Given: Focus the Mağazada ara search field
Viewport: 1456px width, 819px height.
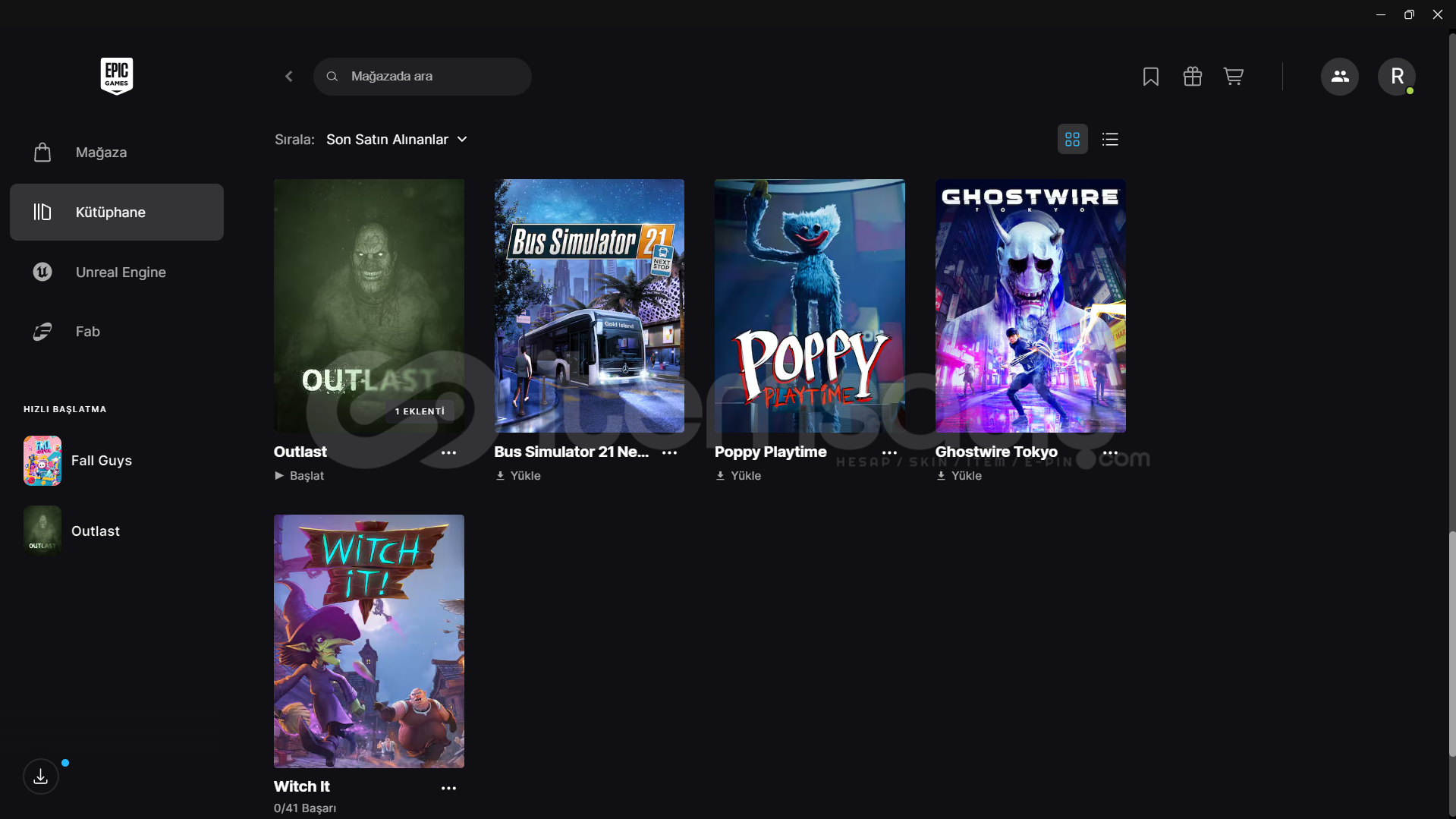Looking at the screenshot, I should coord(423,77).
